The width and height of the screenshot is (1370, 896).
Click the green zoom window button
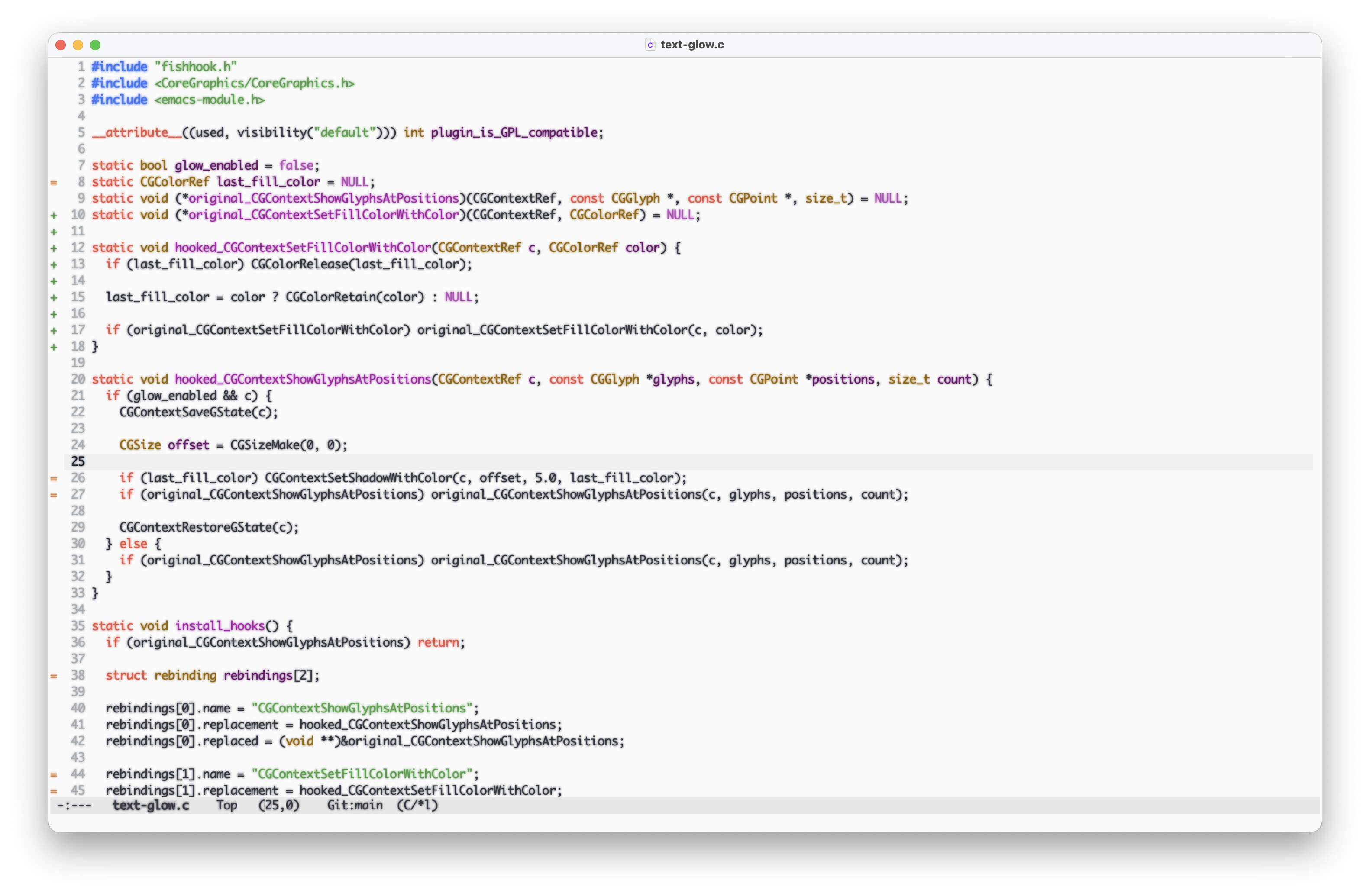(x=96, y=45)
